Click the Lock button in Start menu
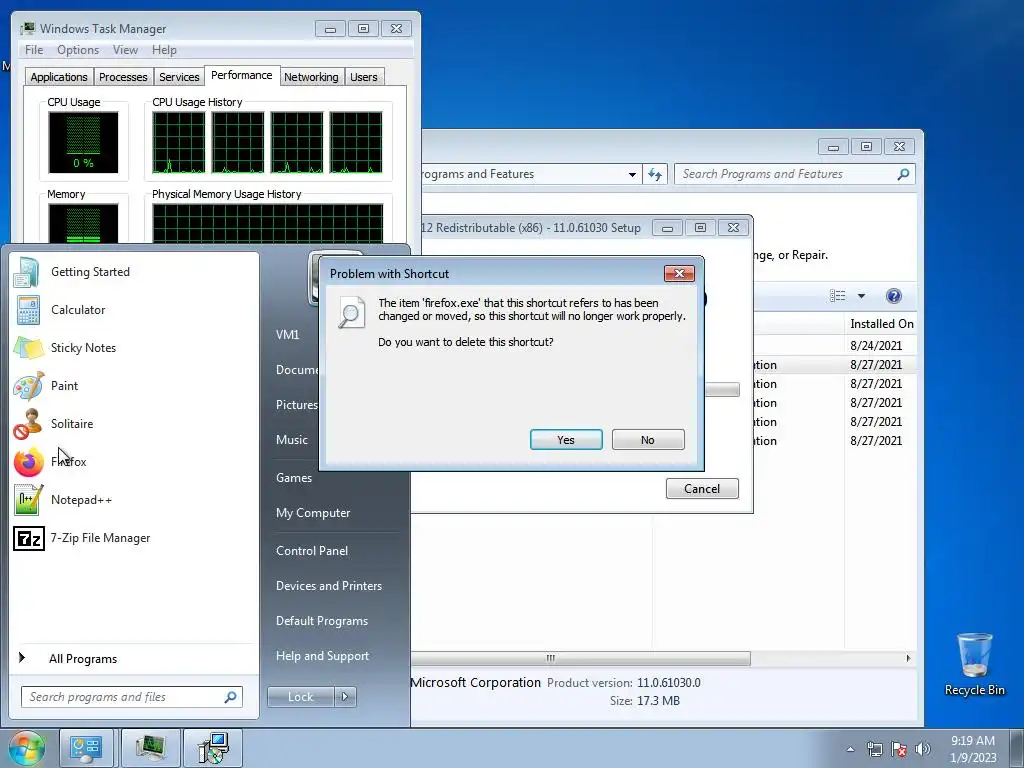 coord(300,697)
